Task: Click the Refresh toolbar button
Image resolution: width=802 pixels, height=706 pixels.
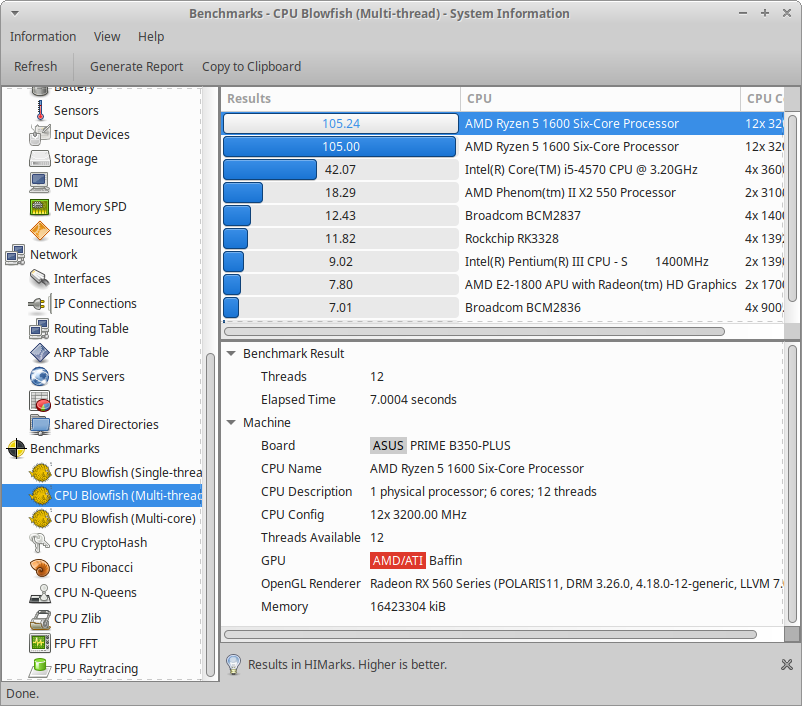Action: pyautogui.click(x=35, y=67)
